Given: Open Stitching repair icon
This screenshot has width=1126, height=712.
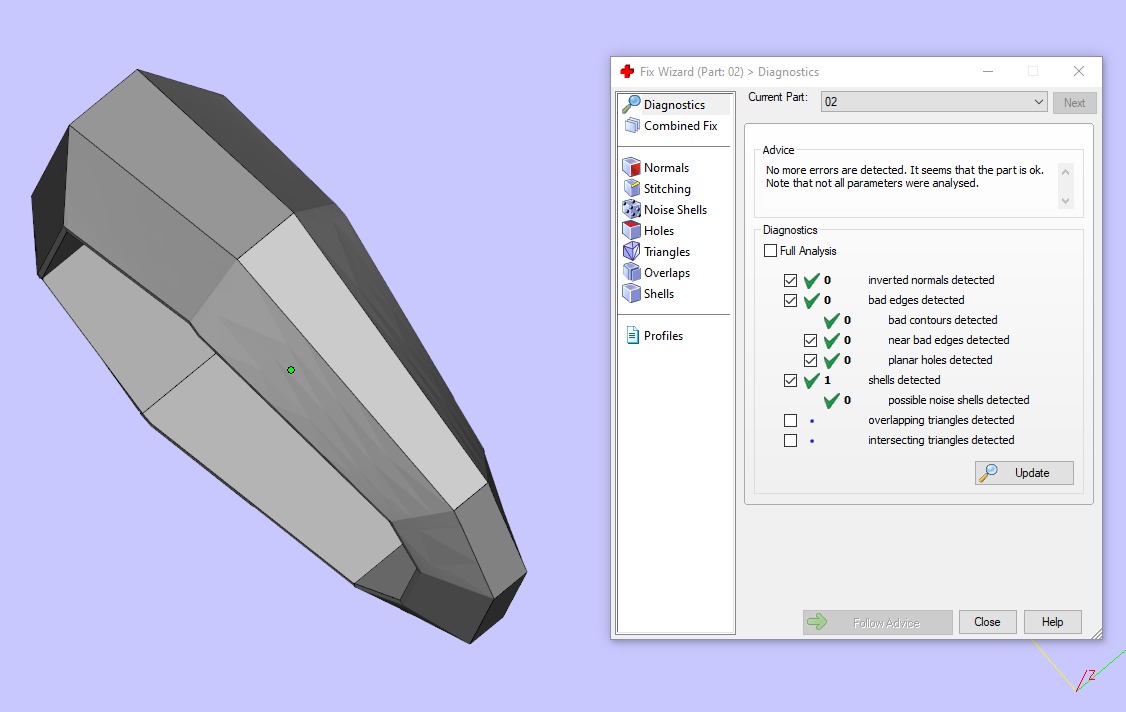Looking at the screenshot, I should (x=631, y=188).
